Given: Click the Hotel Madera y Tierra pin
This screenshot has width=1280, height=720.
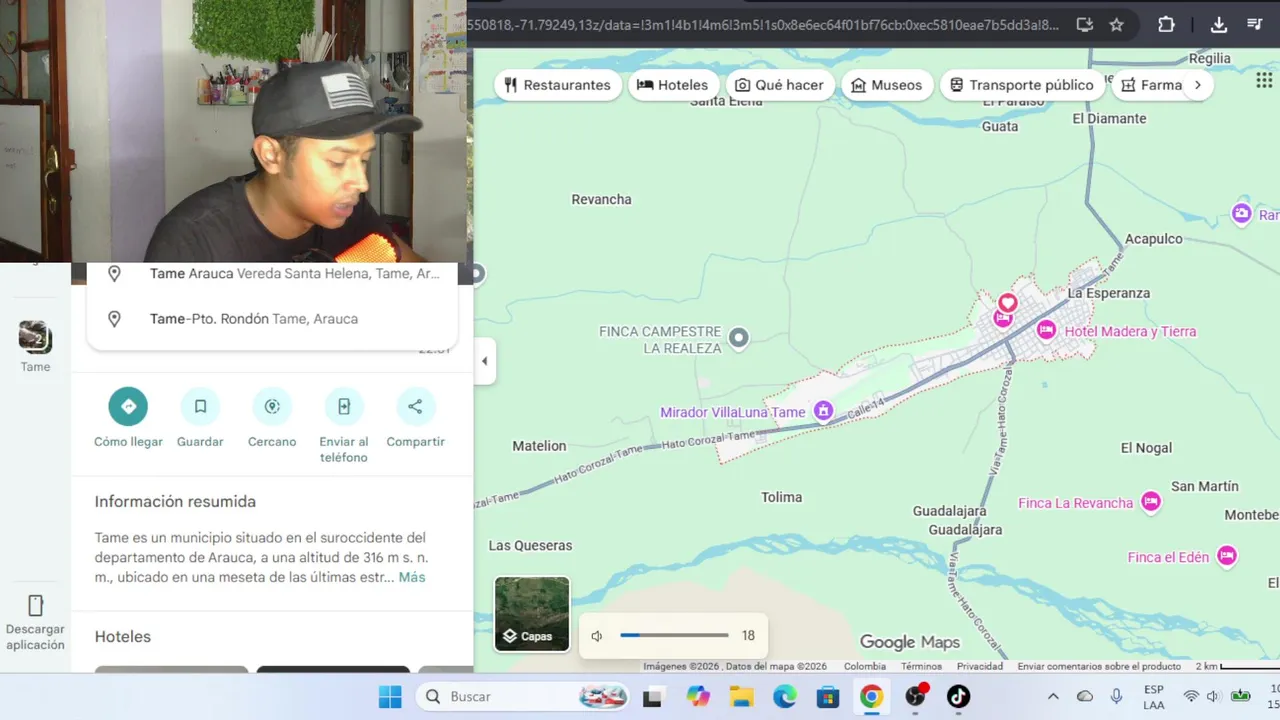Looking at the screenshot, I should point(1046,330).
